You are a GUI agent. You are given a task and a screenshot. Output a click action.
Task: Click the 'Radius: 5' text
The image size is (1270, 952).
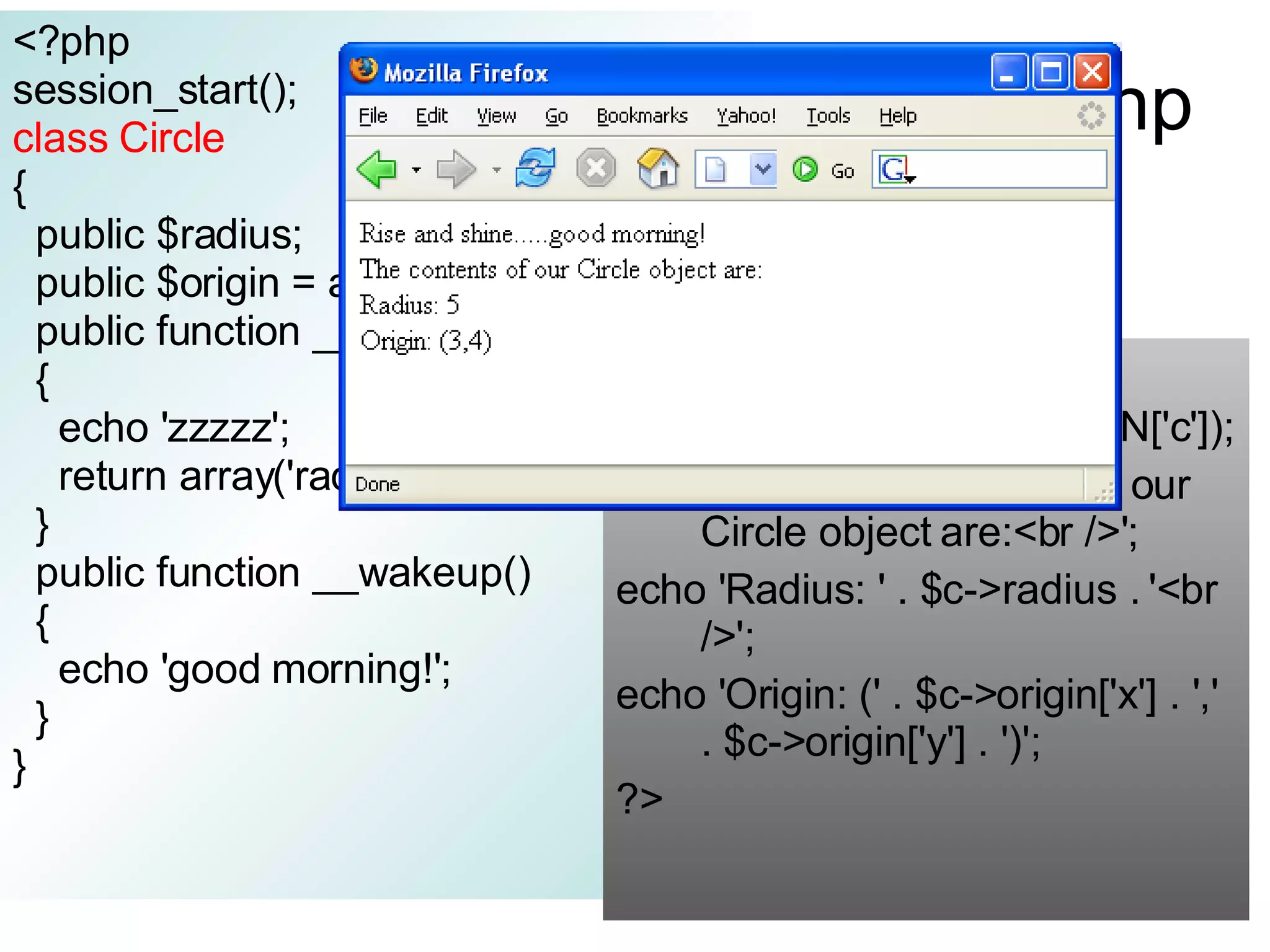pos(409,305)
